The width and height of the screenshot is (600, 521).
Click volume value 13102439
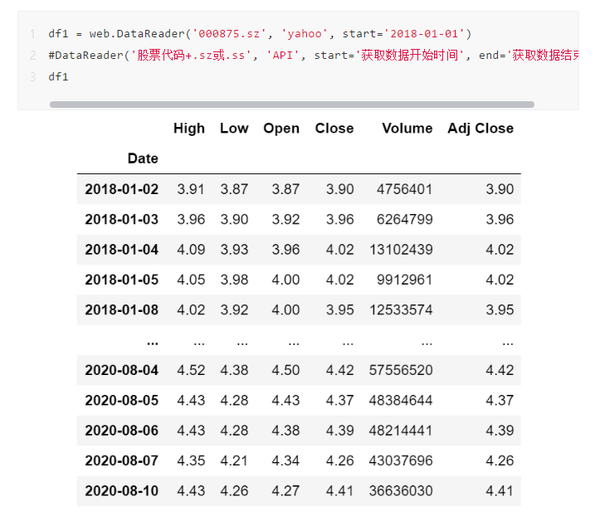pos(401,250)
